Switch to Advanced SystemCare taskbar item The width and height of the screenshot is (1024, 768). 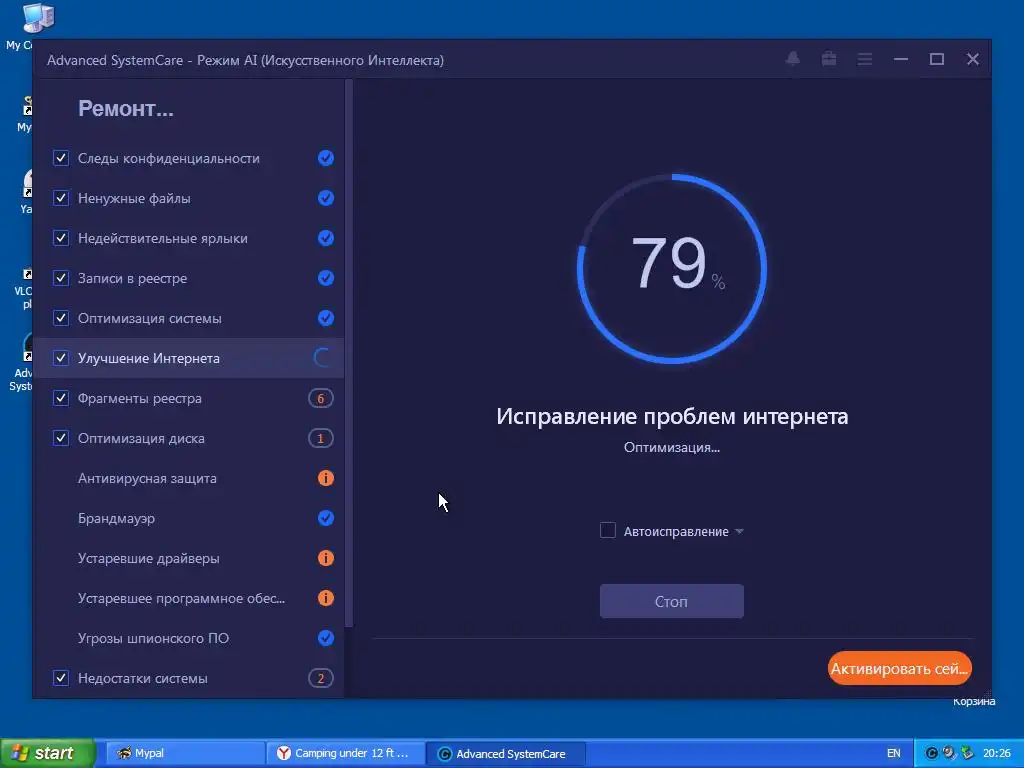(x=506, y=754)
